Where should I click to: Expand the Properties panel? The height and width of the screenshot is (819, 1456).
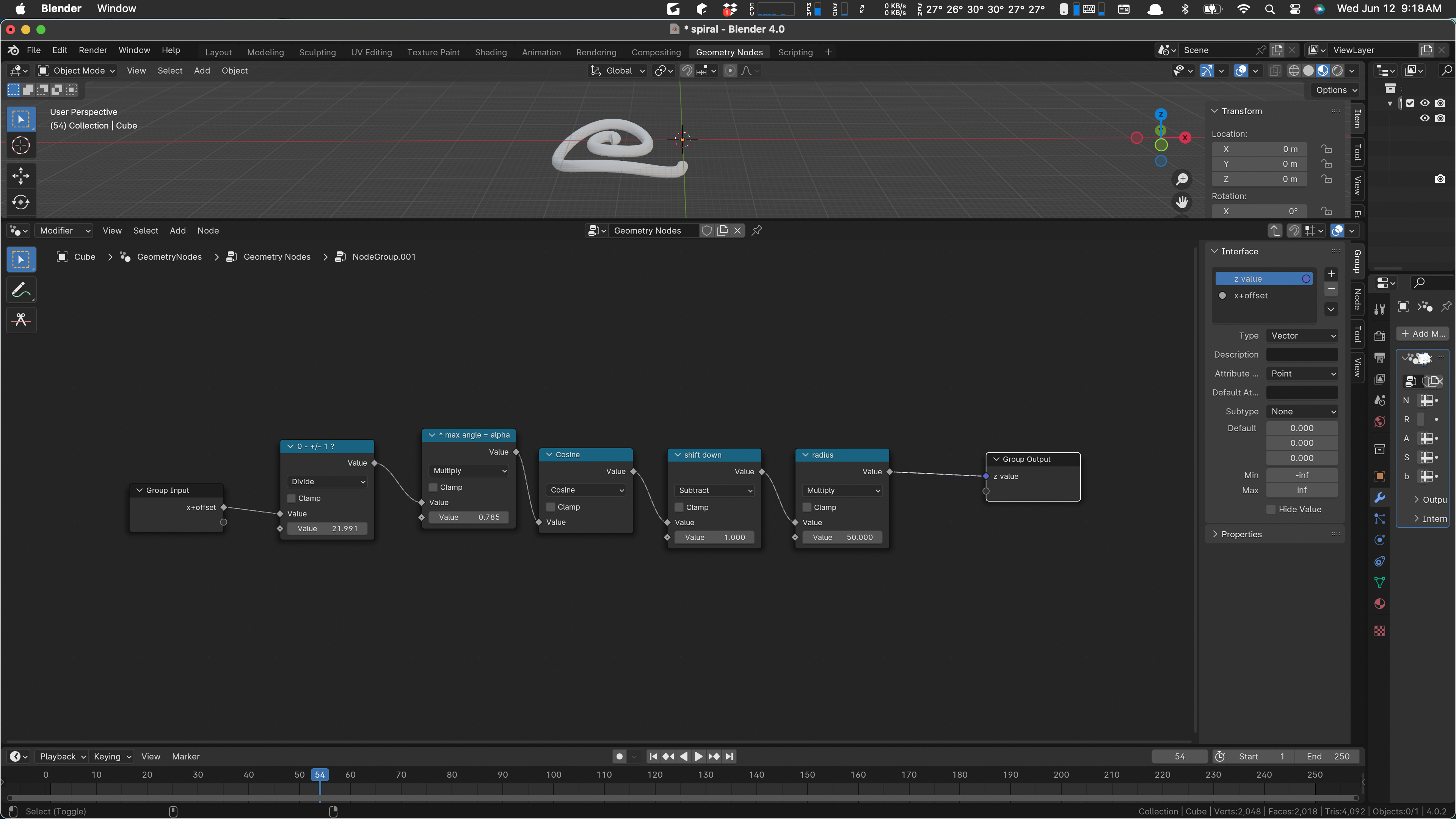click(x=1214, y=534)
